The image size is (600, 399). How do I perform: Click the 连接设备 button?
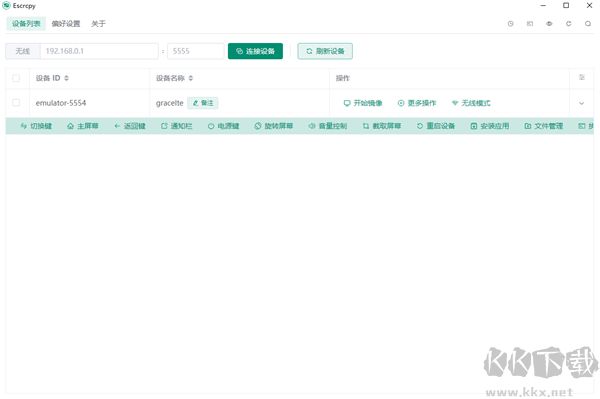tap(255, 51)
